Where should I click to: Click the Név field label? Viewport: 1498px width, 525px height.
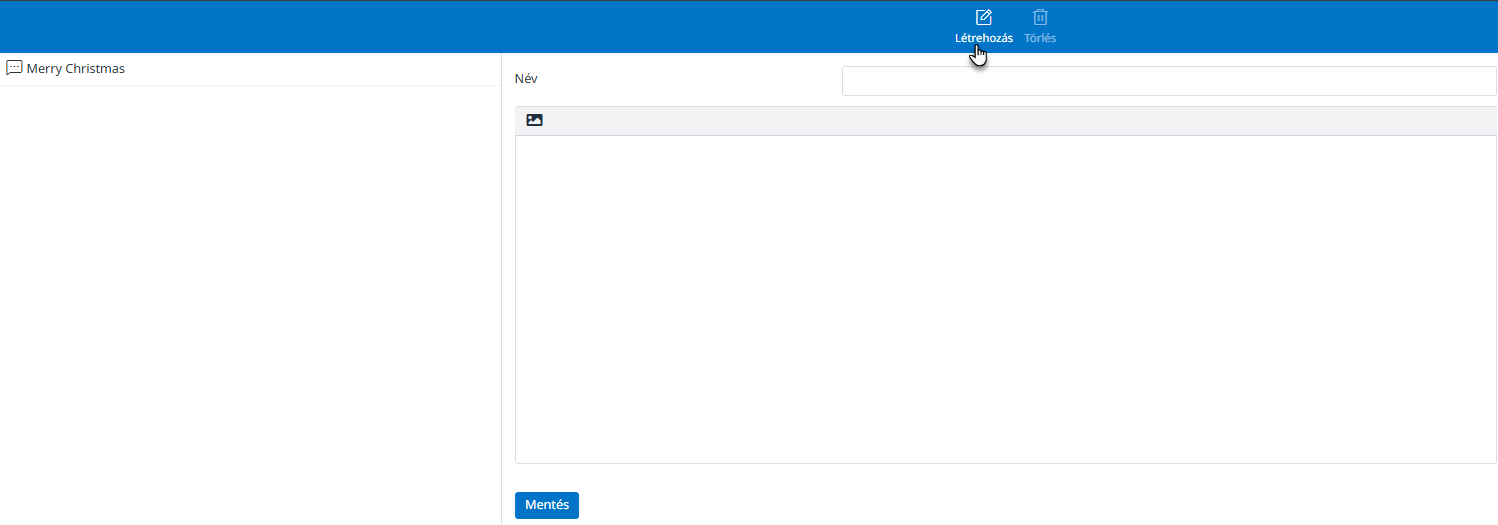tap(526, 78)
